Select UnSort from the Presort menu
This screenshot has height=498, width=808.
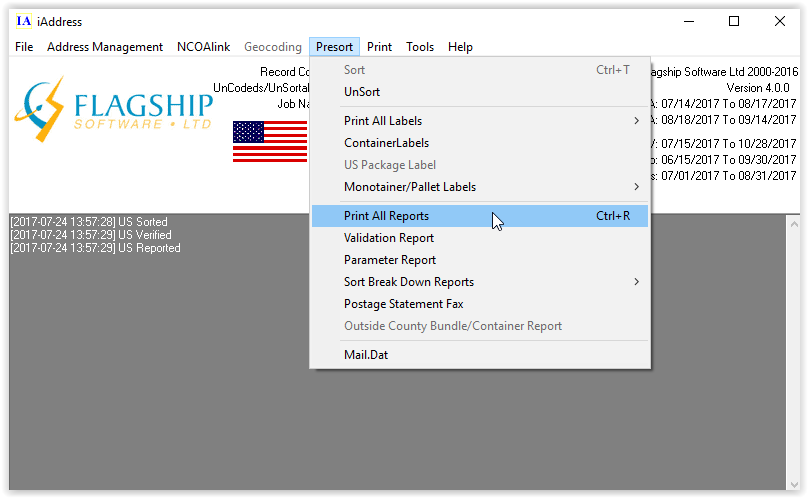pyautogui.click(x=362, y=92)
